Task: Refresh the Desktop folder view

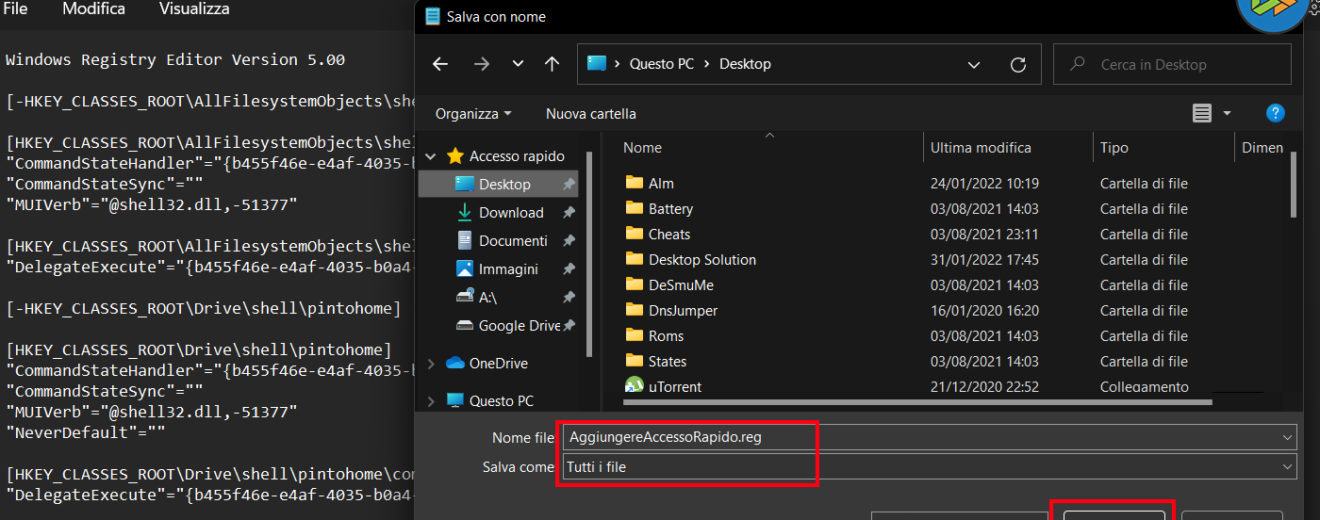Action: tap(1018, 64)
